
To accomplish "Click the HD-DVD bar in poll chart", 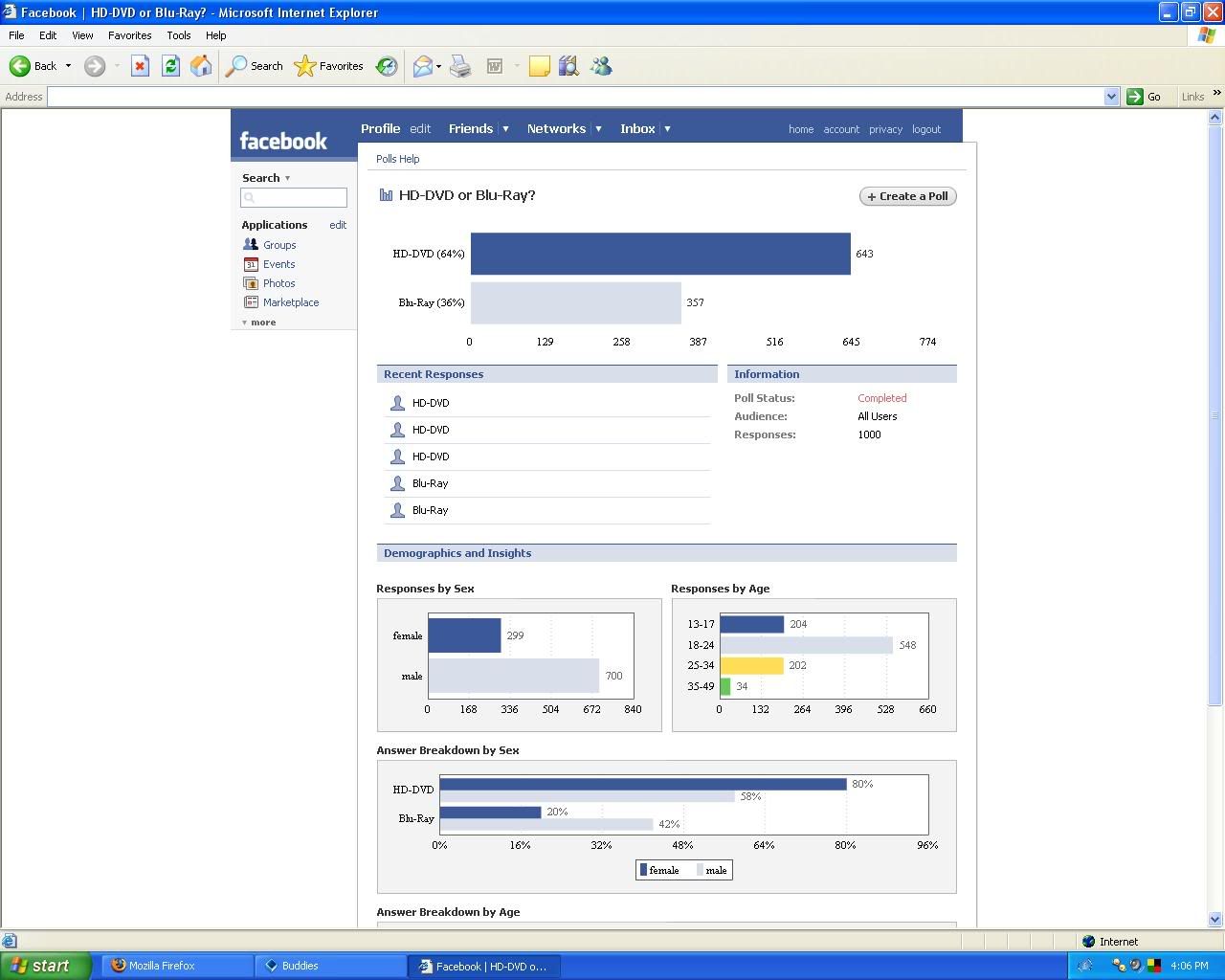I will click(660, 254).
